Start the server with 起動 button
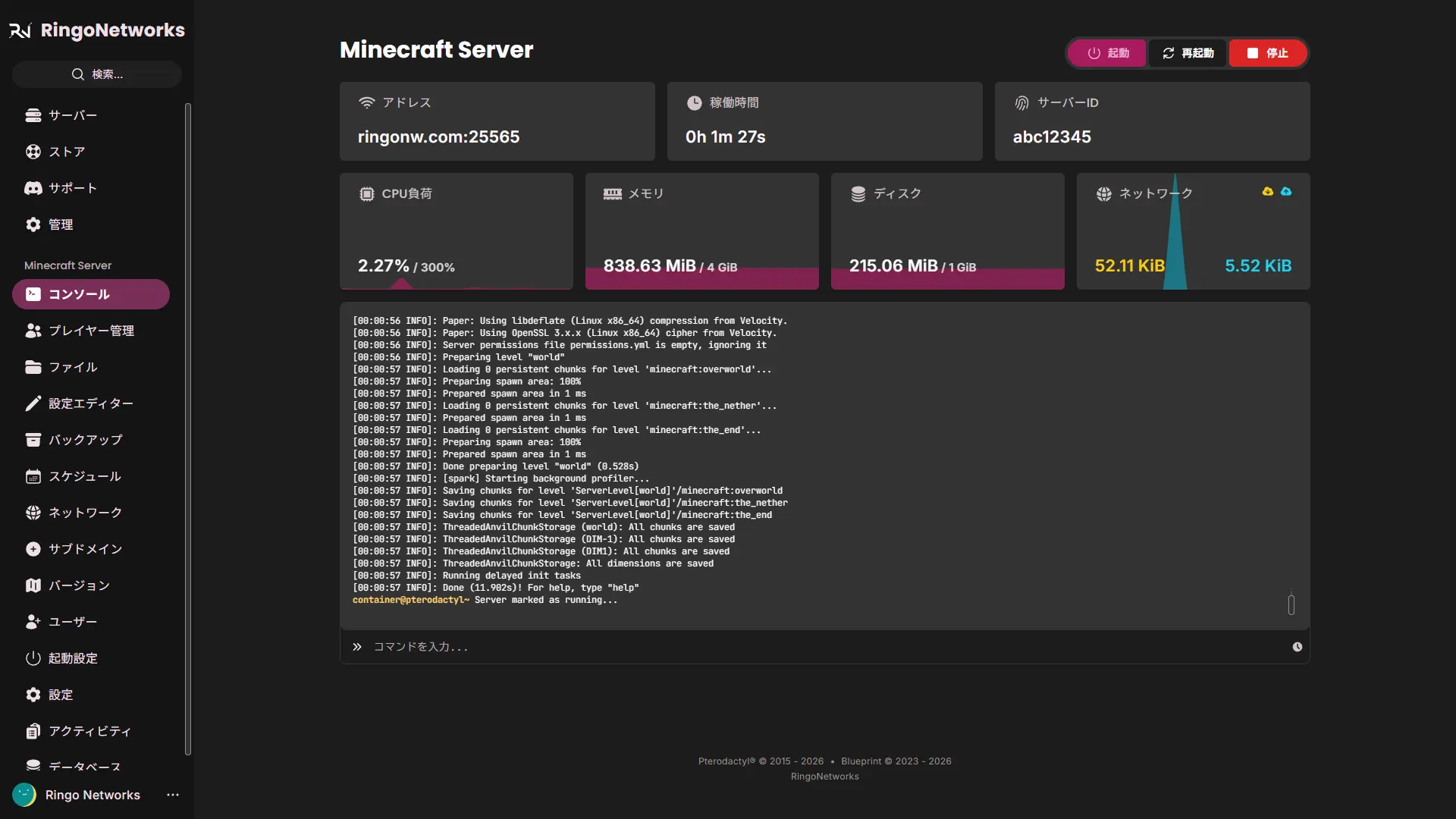 [x=1107, y=53]
